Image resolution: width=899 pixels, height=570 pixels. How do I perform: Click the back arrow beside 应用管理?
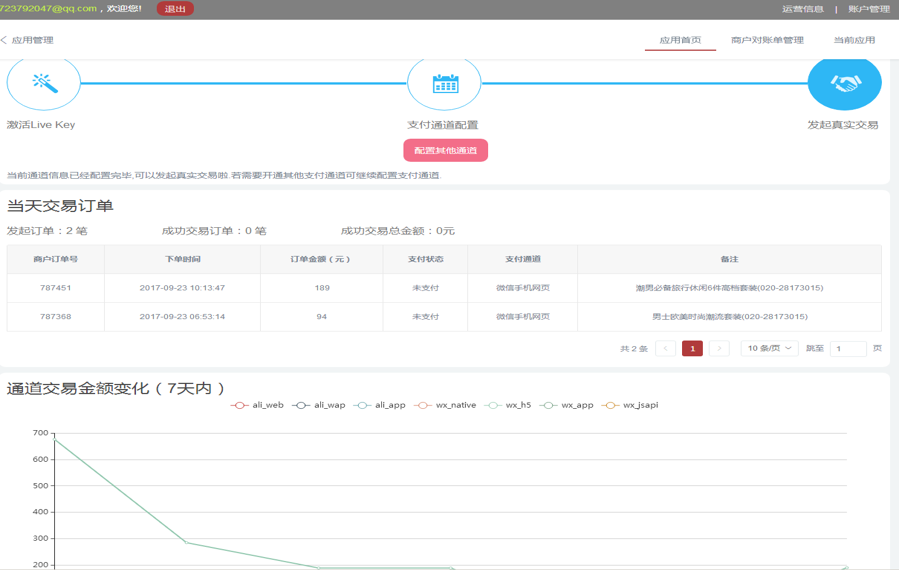click(x=5, y=40)
